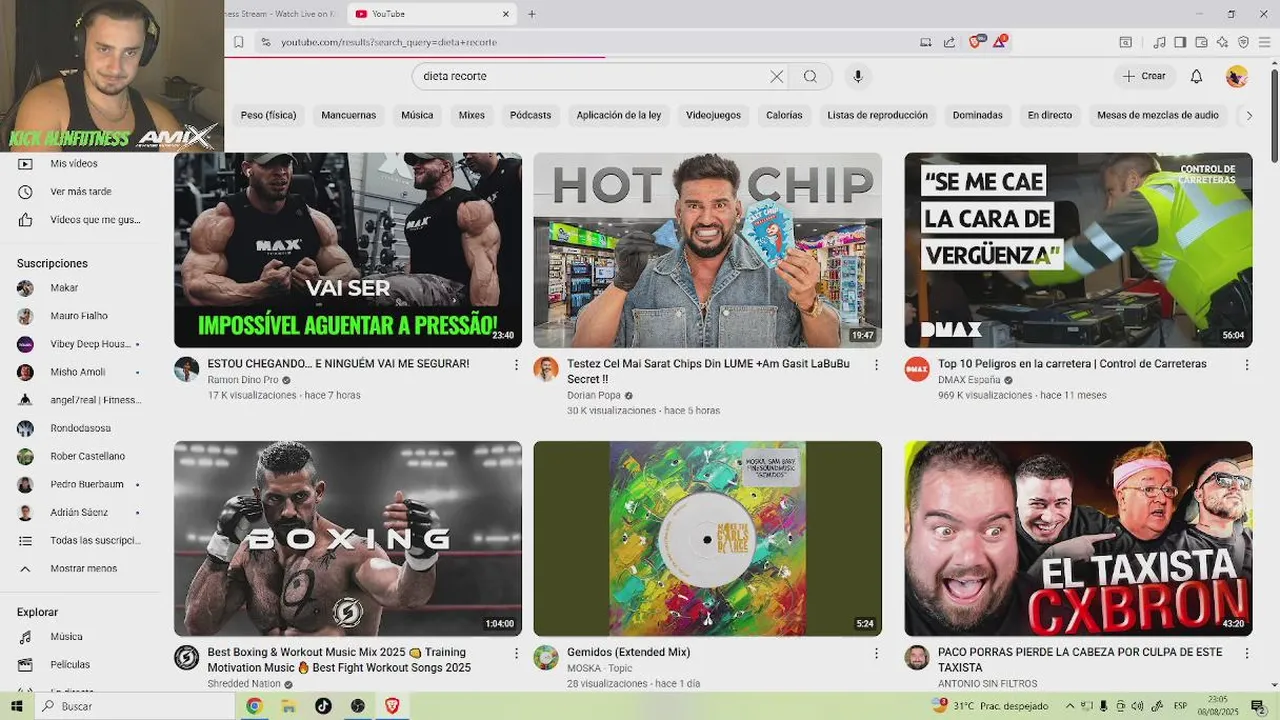The image size is (1280, 720).
Task: Select the Calorías filter chip
Action: coord(784,115)
